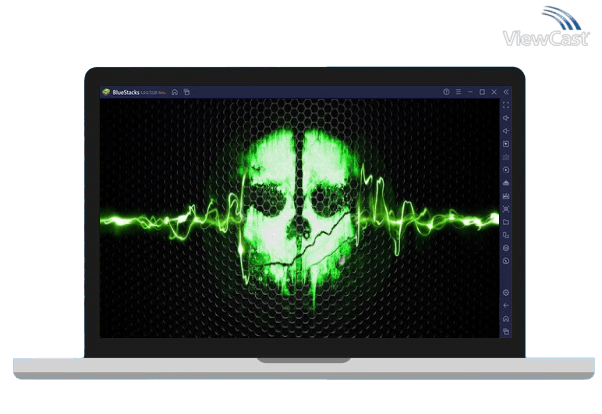602x414 pixels.
Task: Click the home icon in title bar
Action: click(x=175, y=92)
